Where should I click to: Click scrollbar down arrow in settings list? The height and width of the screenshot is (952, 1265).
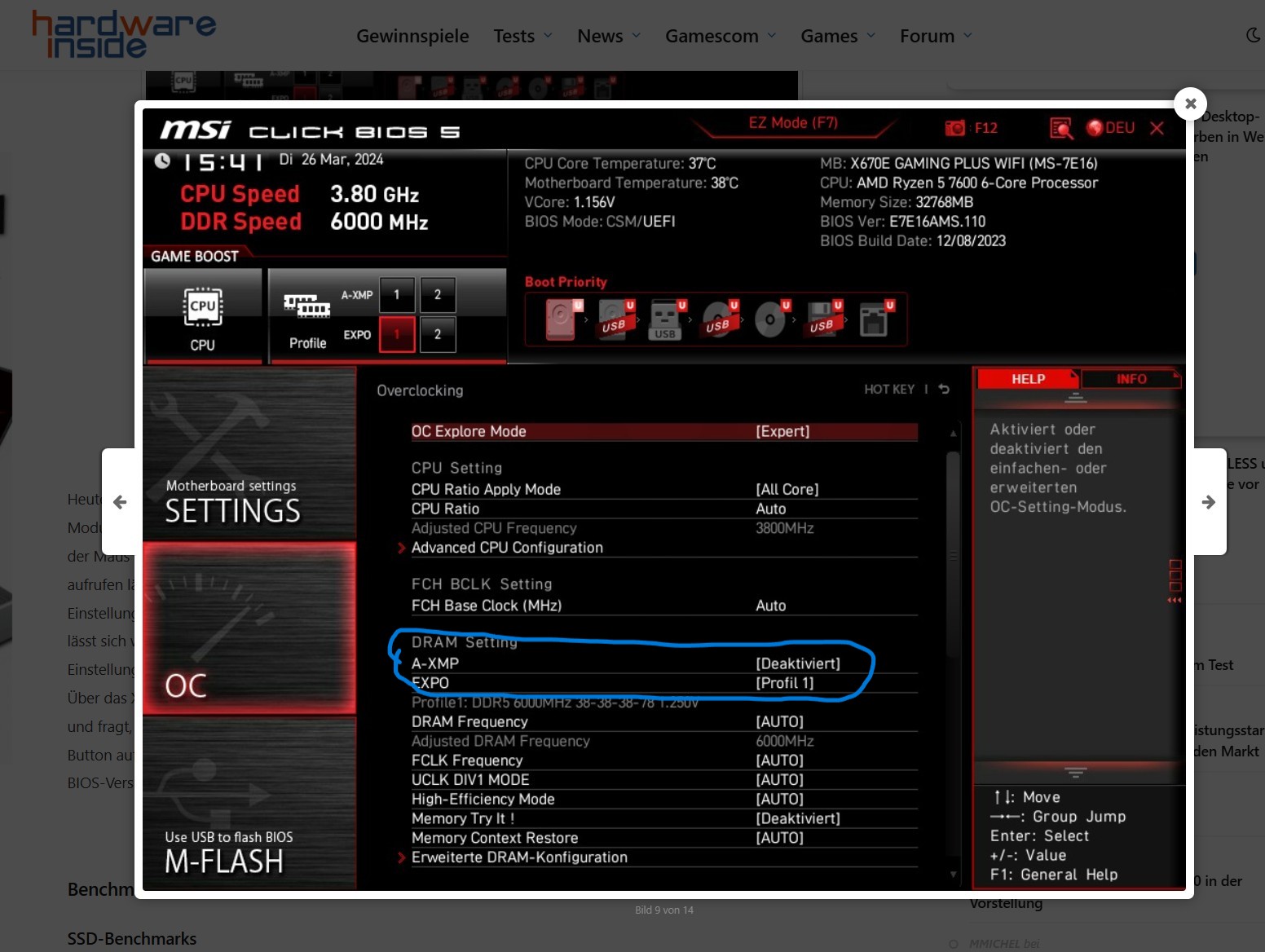(x=953, y=875)
